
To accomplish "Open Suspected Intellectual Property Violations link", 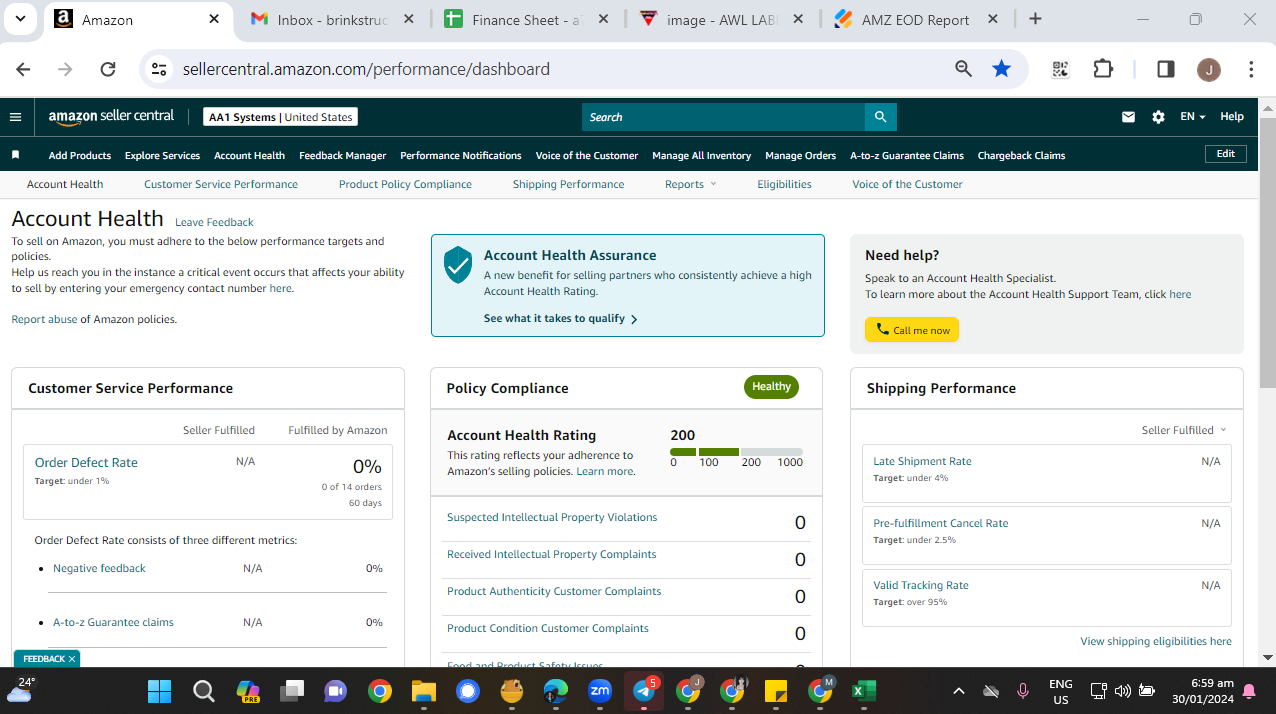I will coord(552,517).
